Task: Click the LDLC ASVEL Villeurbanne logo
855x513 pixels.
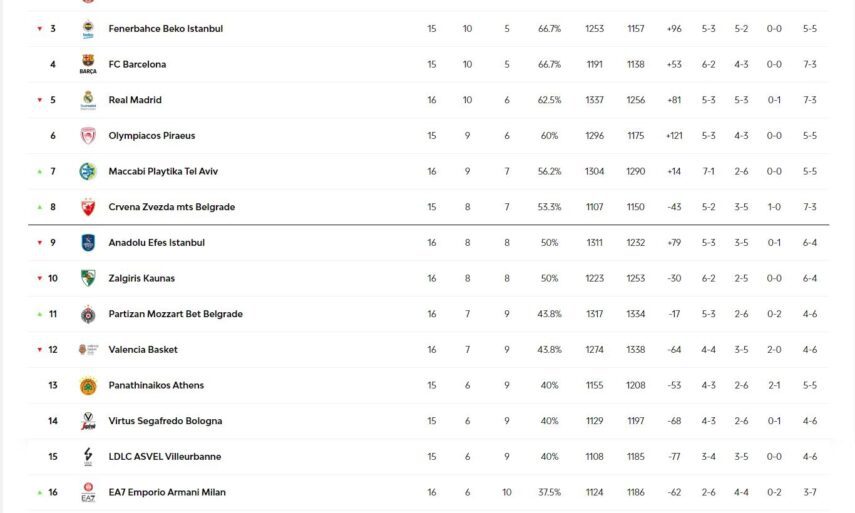Action: click(88, 457)
